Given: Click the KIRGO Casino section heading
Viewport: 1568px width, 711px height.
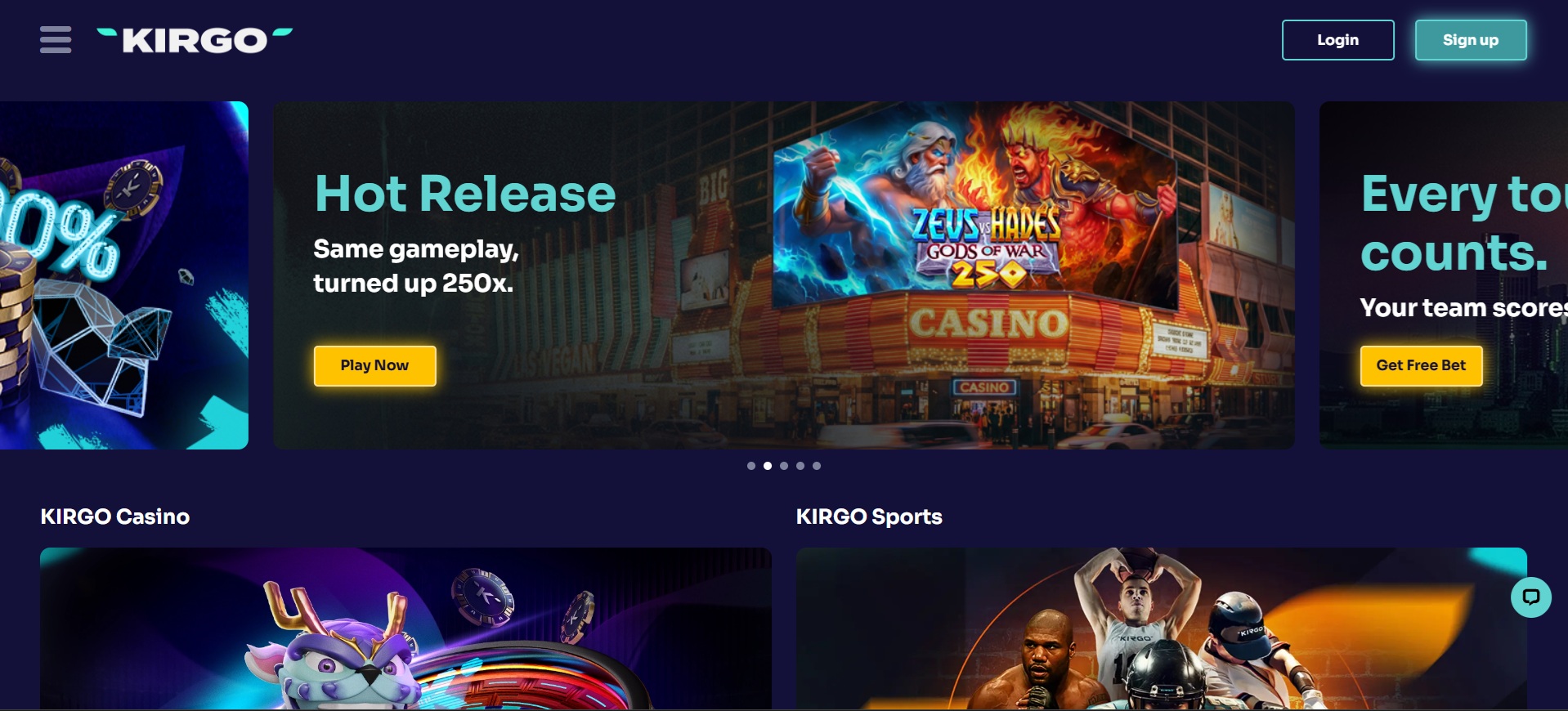Looking at the screenshot, I should click(x=115, y=516).
